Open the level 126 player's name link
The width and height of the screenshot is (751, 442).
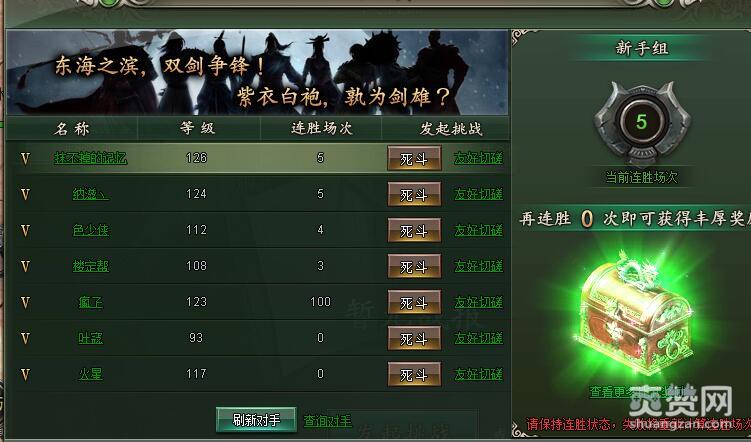coord(91,158)
